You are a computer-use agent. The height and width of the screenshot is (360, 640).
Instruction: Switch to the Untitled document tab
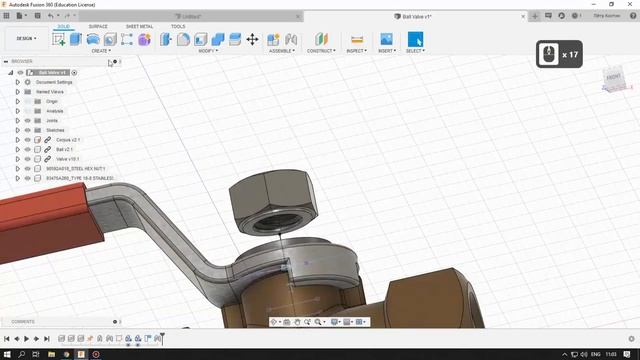[x=191, y=16]
